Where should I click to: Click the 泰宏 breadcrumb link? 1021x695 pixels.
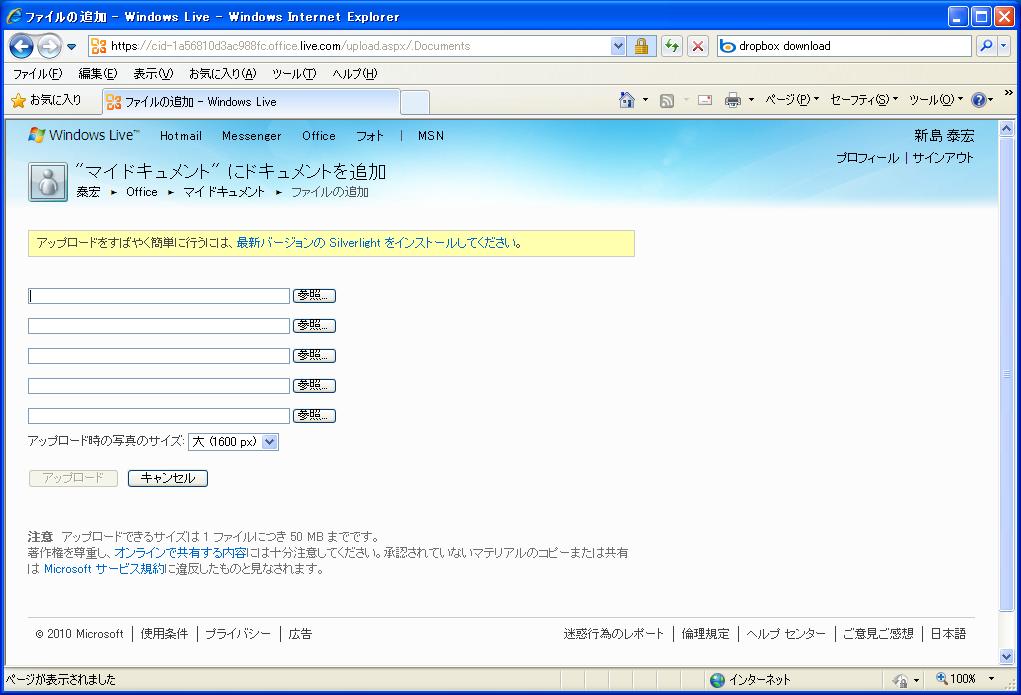(x=89, y=192)
